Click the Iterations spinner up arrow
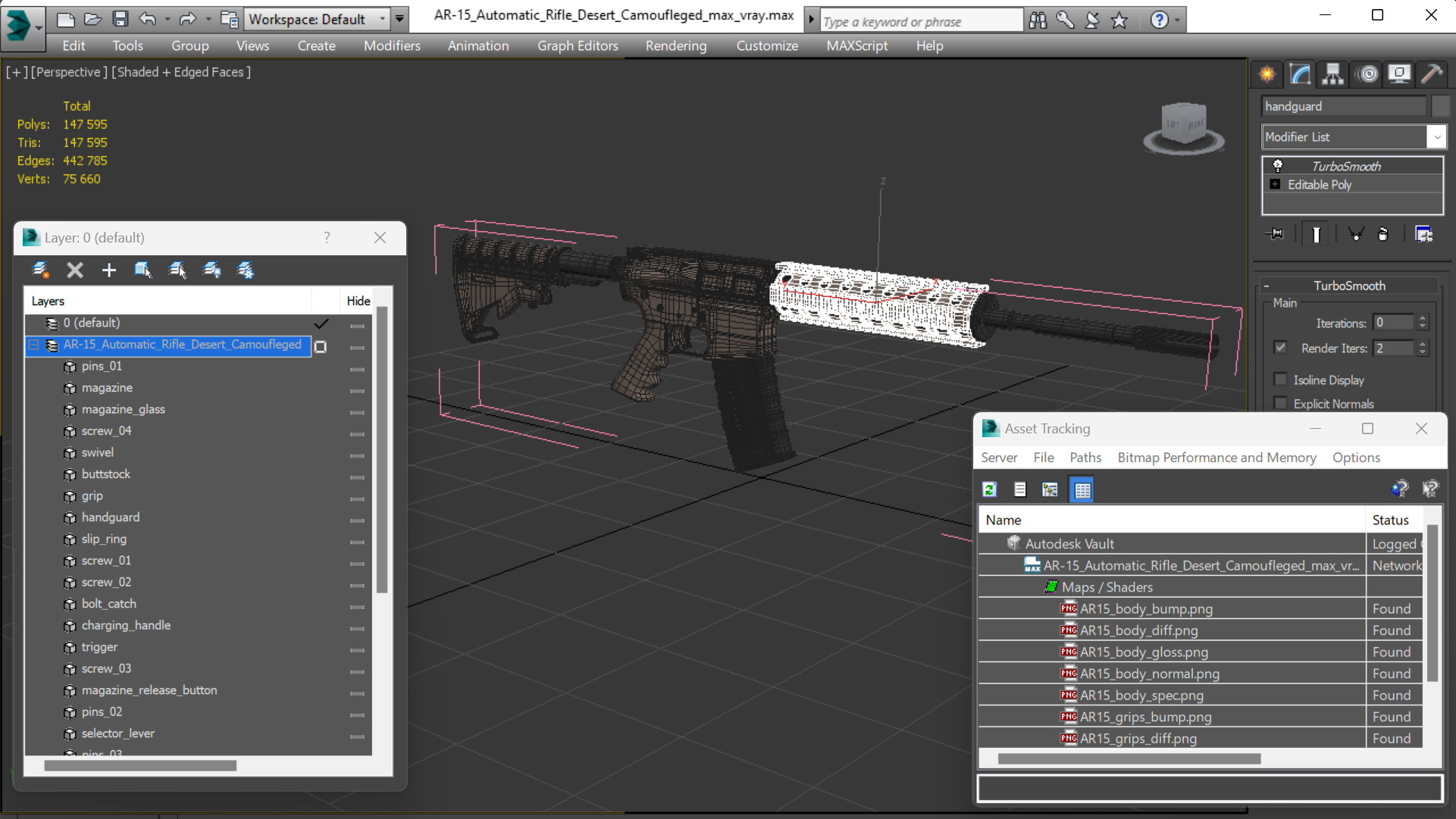This screenshot has height=819, width=1456. 1423,319
